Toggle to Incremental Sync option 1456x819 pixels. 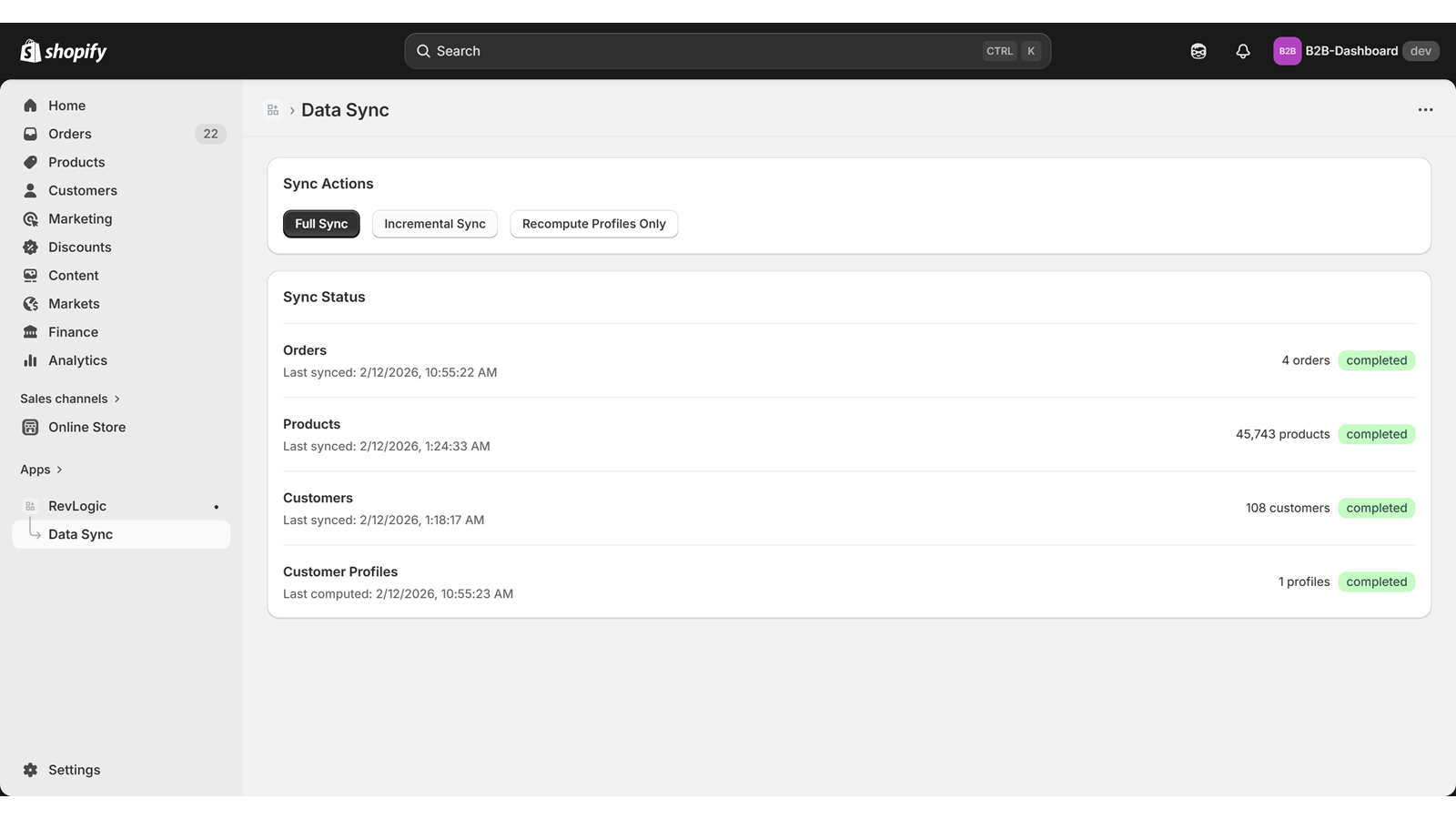pyautogui.click(x=434, y=224)
